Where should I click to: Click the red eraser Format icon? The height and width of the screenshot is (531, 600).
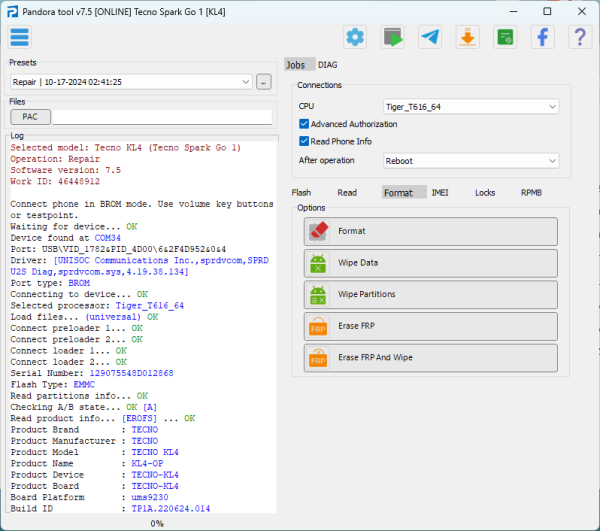318,231
